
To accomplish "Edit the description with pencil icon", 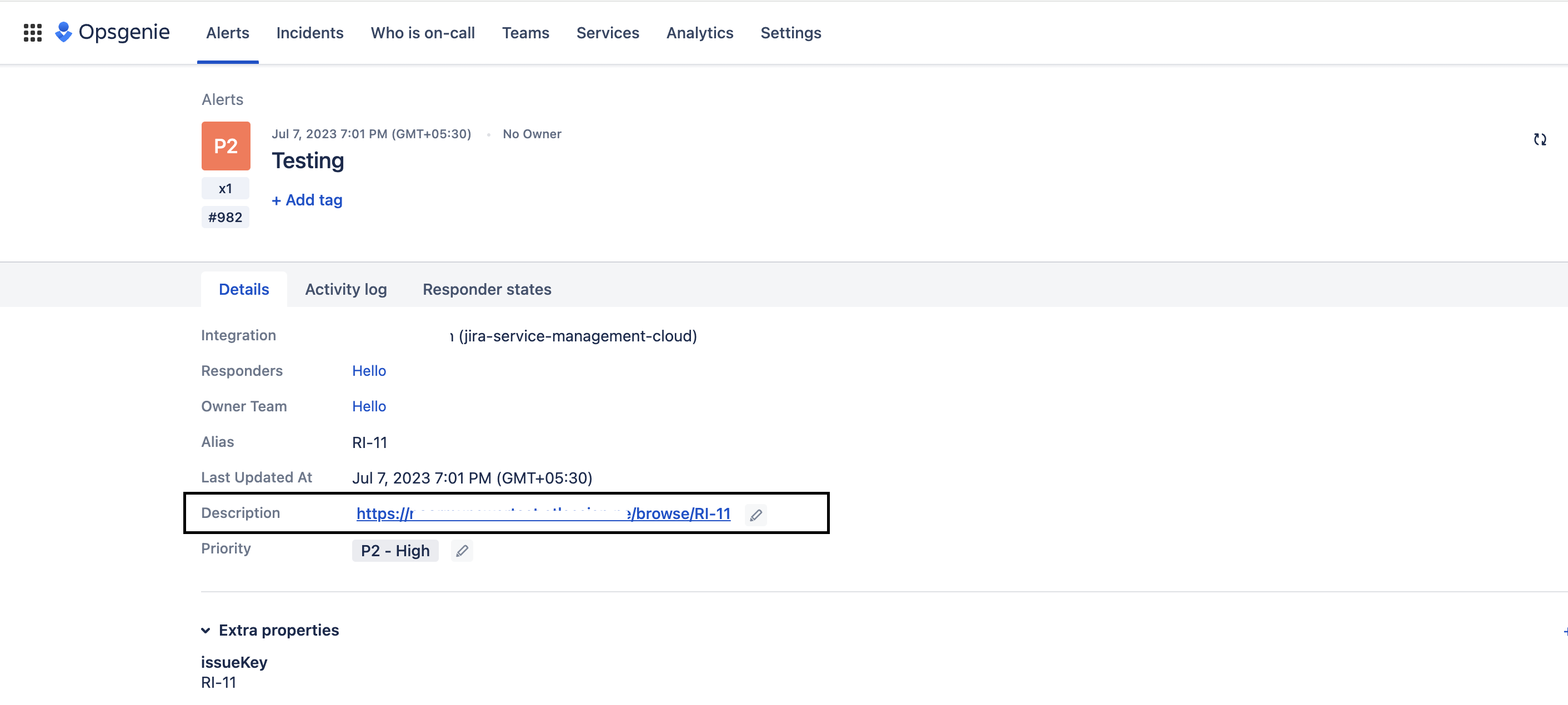I will point(755,515).
